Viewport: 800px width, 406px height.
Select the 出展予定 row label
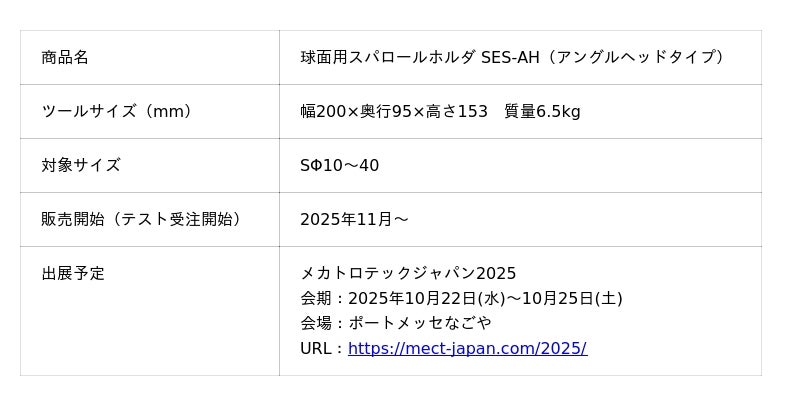(73, 273)
